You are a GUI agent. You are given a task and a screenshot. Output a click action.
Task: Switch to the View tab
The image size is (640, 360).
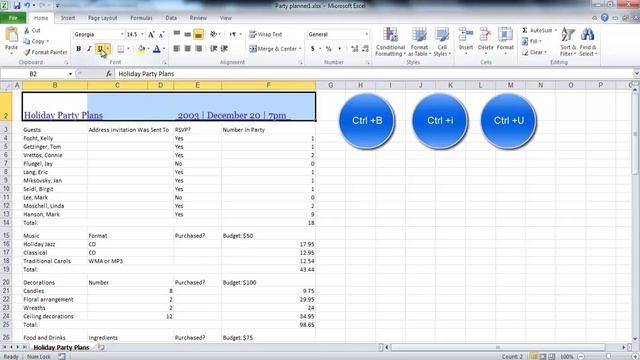pyautogui.click(x=226, y=18)
